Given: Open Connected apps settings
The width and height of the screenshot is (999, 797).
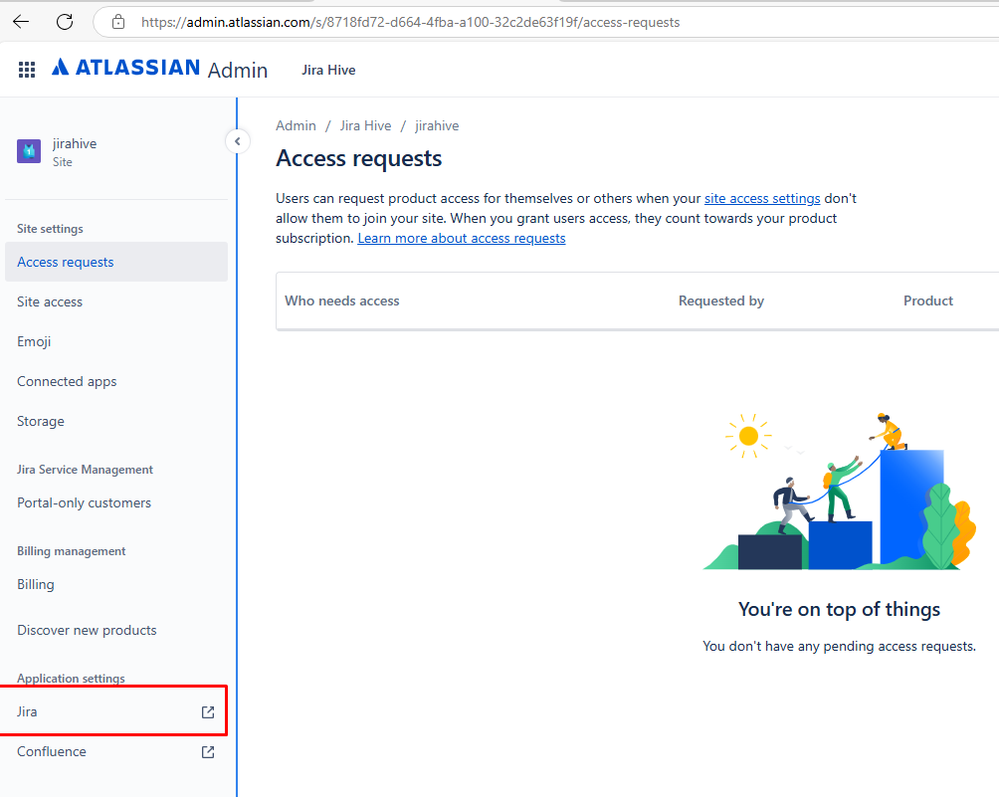Looking at the screenshot, I should click(x=66, y=381).
